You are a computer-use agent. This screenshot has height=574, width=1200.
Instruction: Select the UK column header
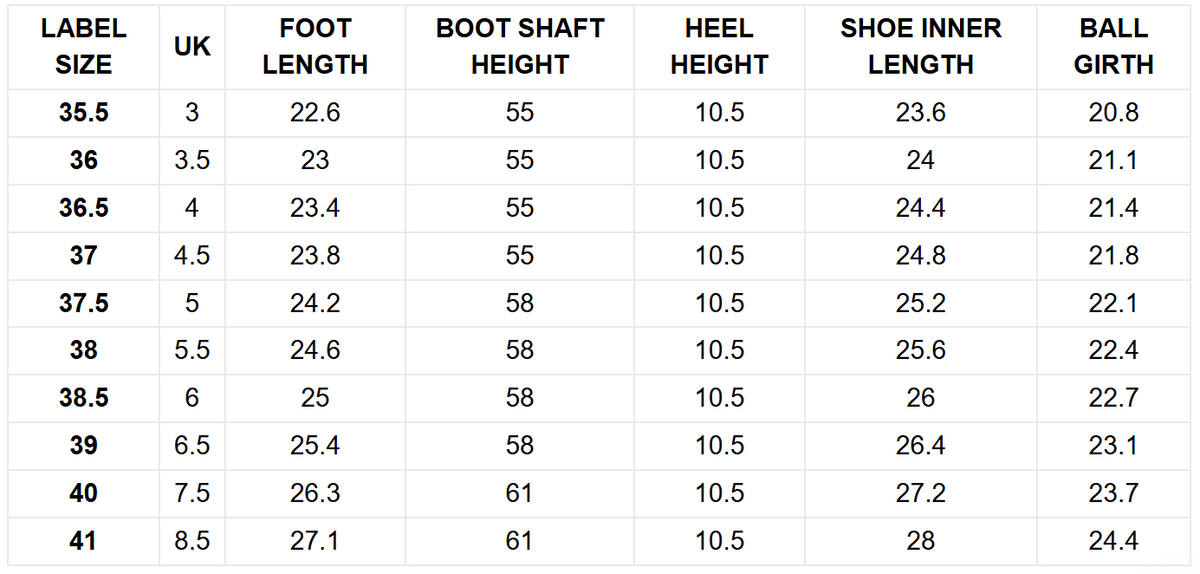(x=192, y=47)
